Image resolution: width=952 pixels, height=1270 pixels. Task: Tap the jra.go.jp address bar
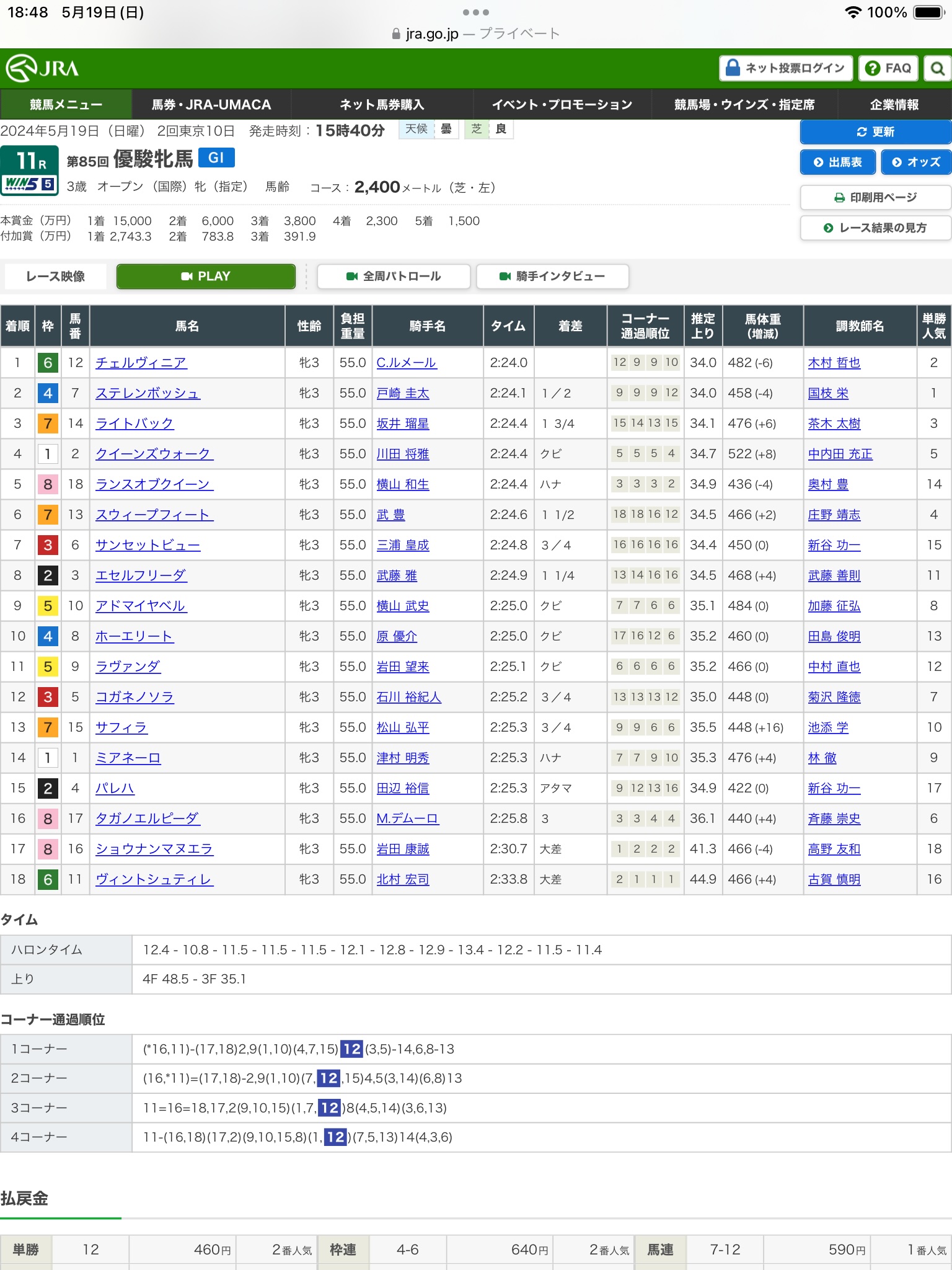(476, 33)
